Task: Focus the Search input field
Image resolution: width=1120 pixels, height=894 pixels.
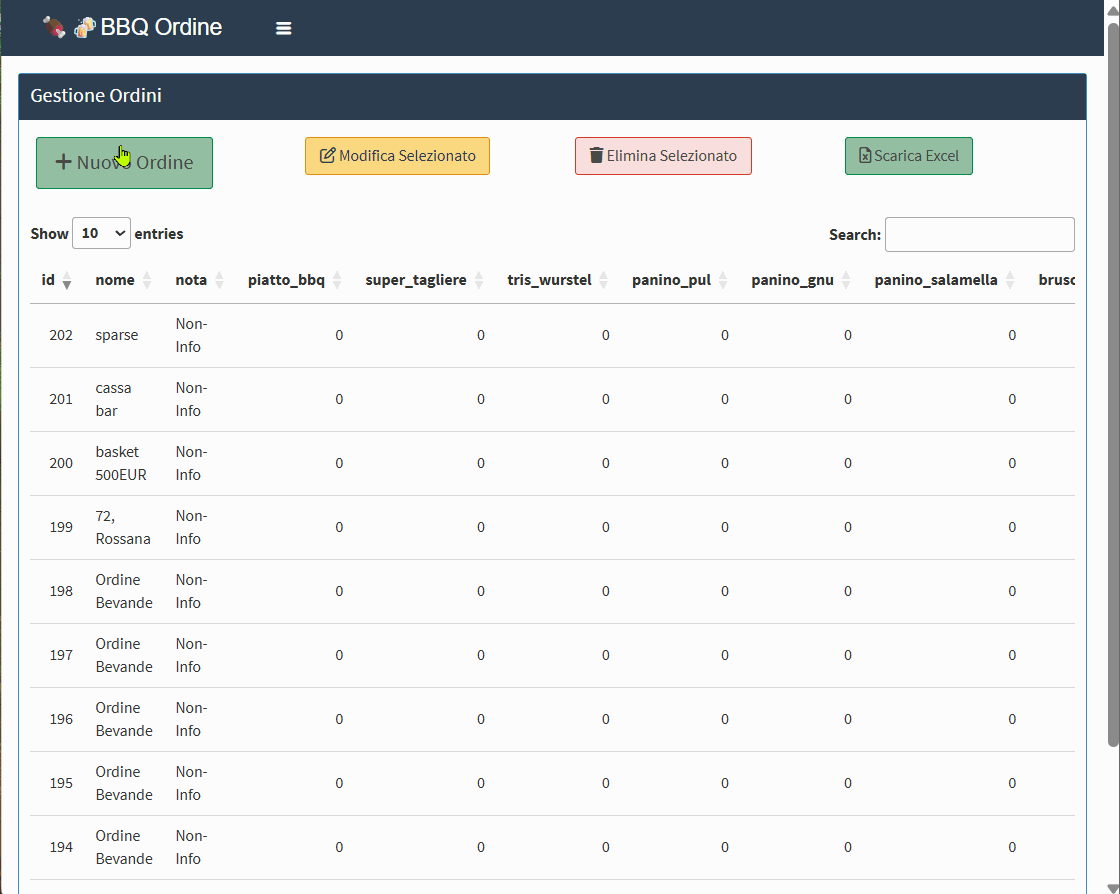Action: [979, 235]
